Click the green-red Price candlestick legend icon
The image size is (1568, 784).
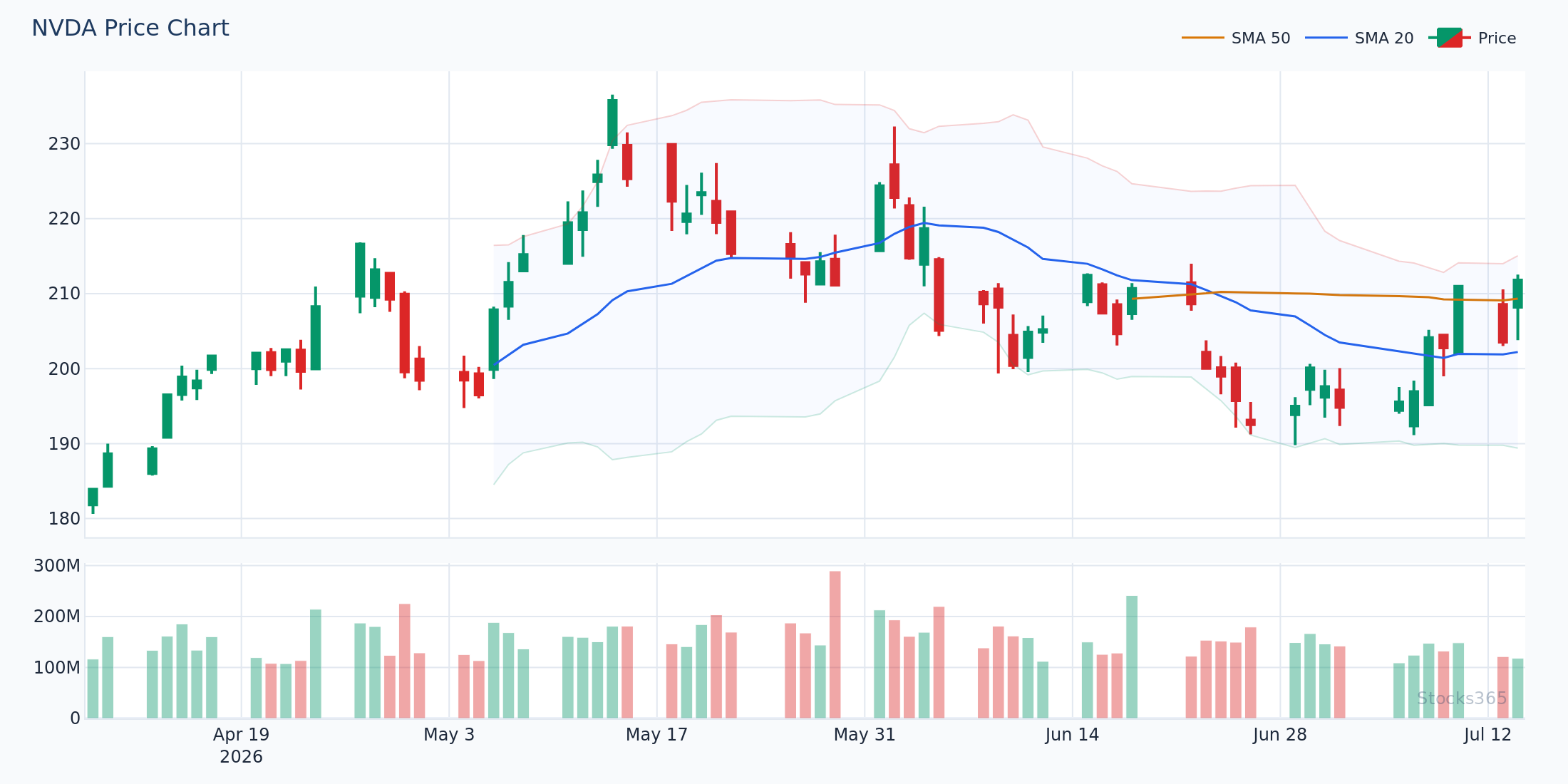(1450, 38)
